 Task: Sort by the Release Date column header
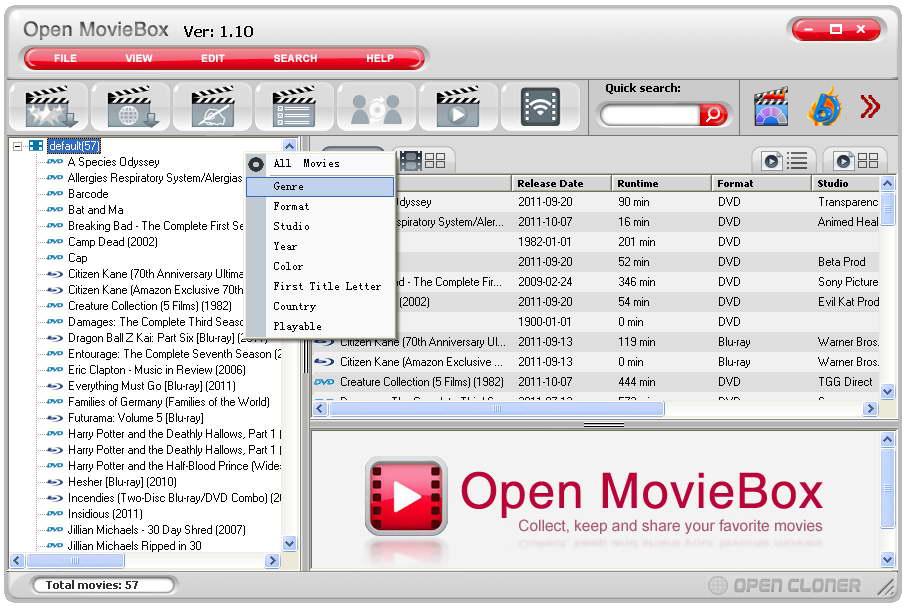561,183
